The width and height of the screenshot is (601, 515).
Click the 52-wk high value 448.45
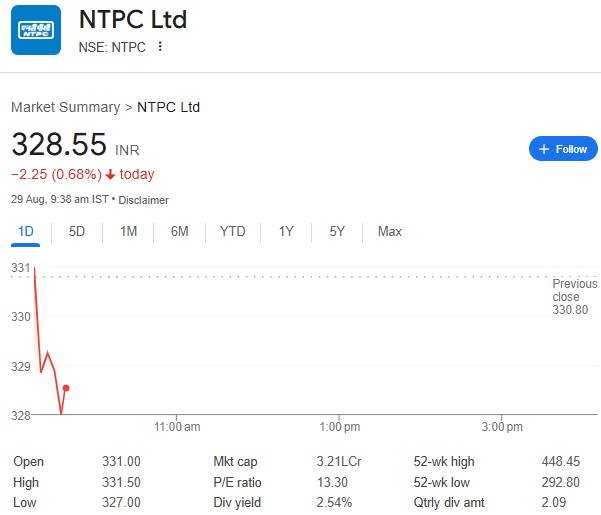pos(560,462)
